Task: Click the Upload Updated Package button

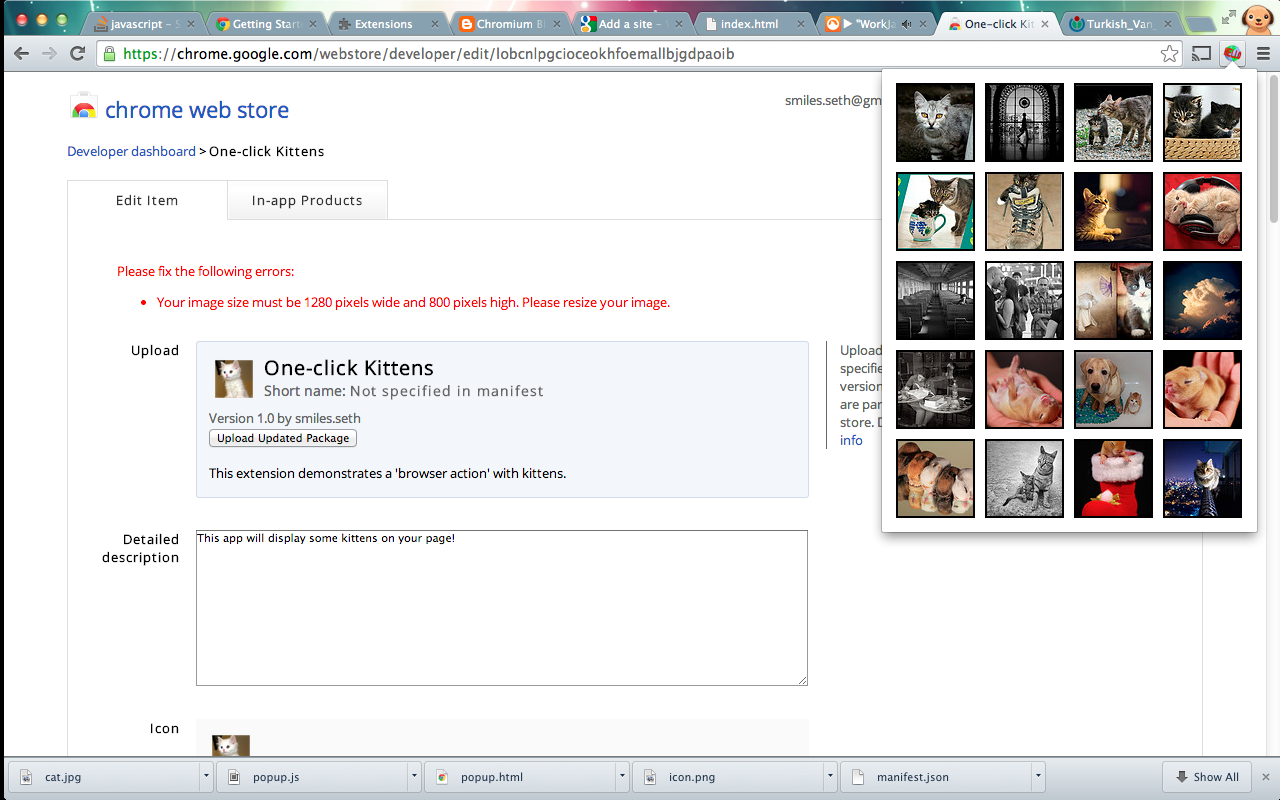Action: pos(282,438)
